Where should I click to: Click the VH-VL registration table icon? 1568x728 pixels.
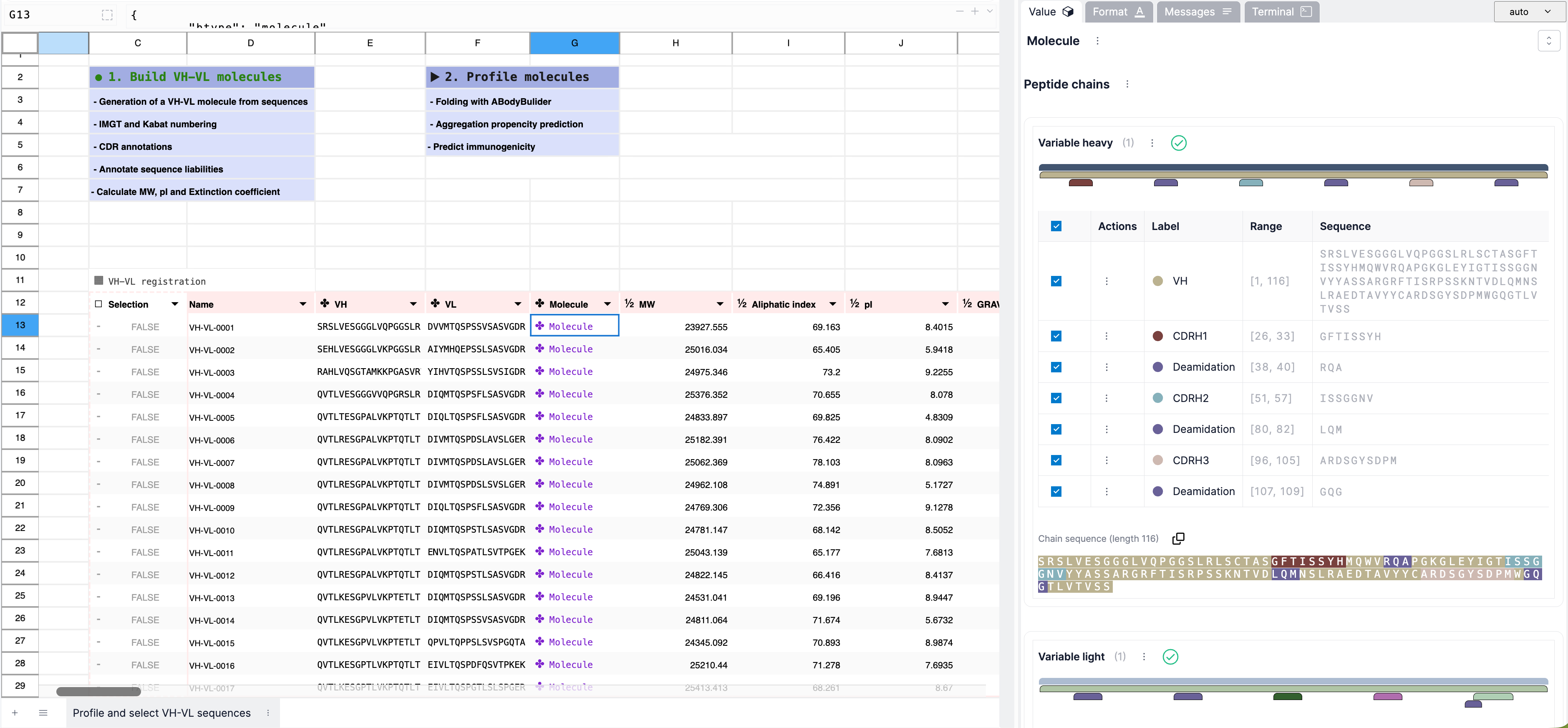tap(98, 280)
